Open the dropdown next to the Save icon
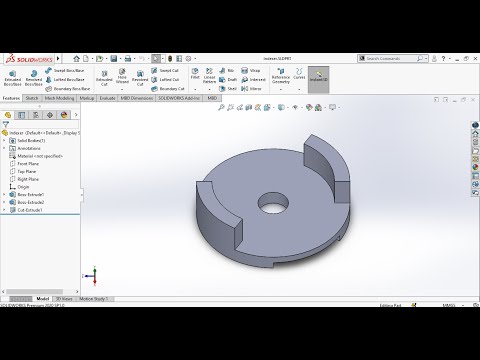The width and height of the screenshot is (480, 360). coord(120,59)
